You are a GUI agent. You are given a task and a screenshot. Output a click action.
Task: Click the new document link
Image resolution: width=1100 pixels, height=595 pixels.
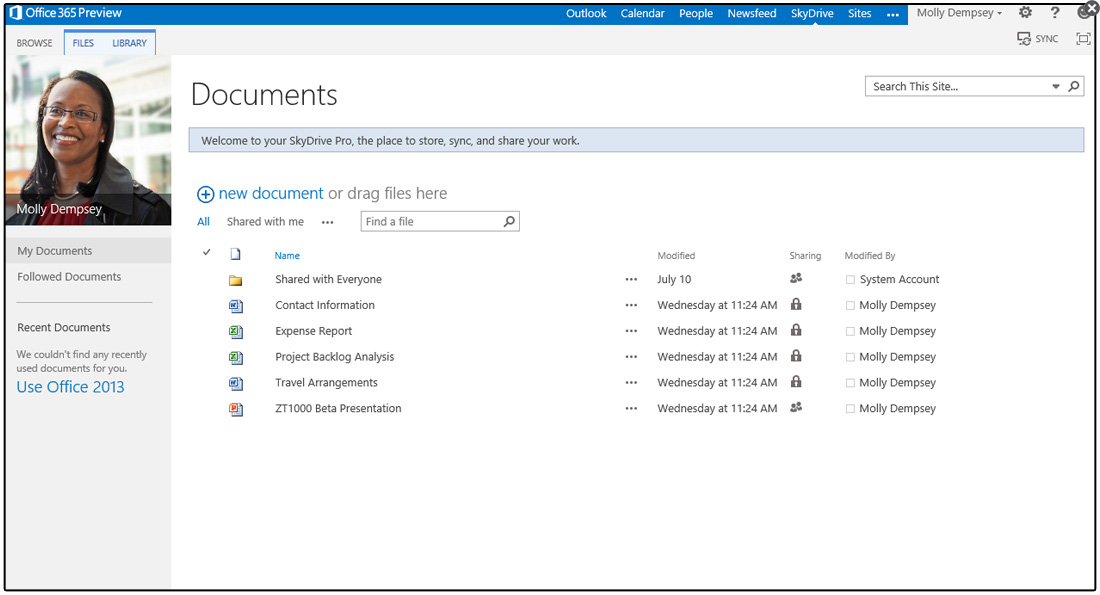(x=271, y=193)
